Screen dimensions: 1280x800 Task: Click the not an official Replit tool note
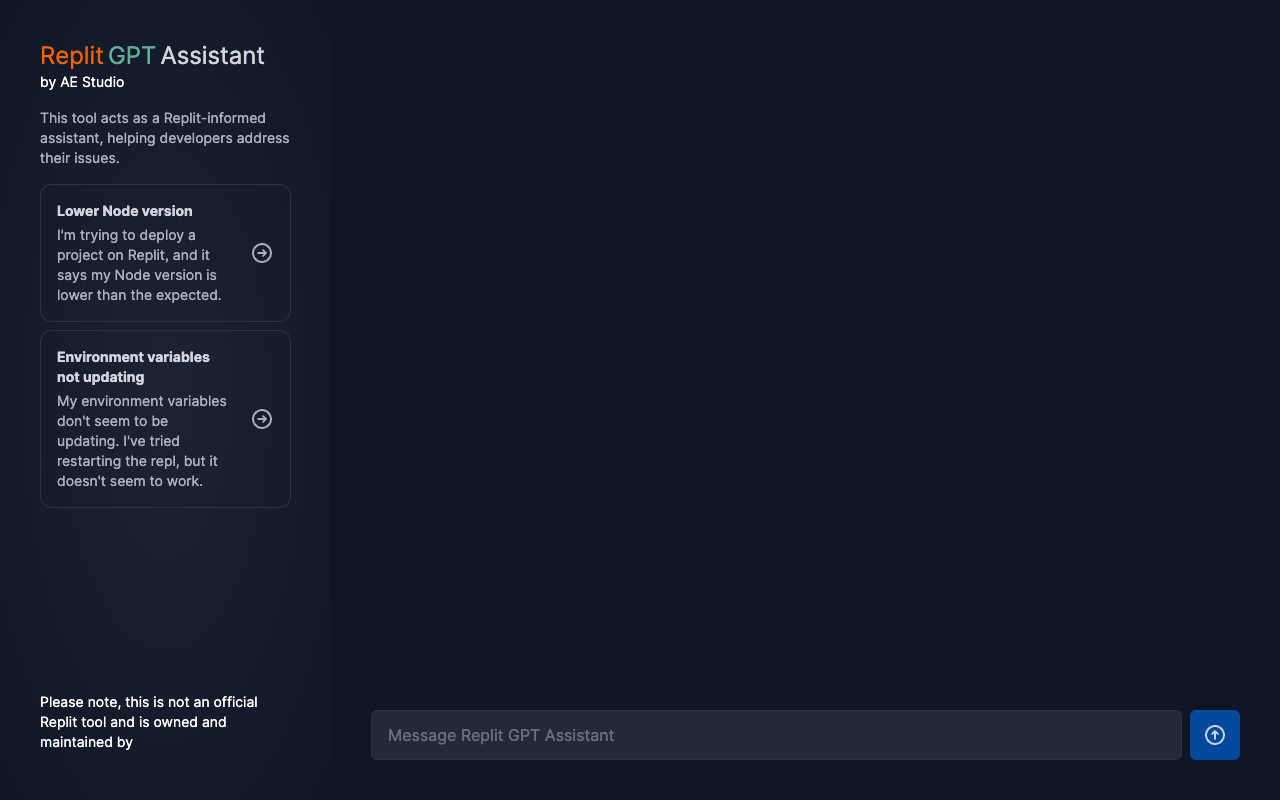(x=149, y=722)
